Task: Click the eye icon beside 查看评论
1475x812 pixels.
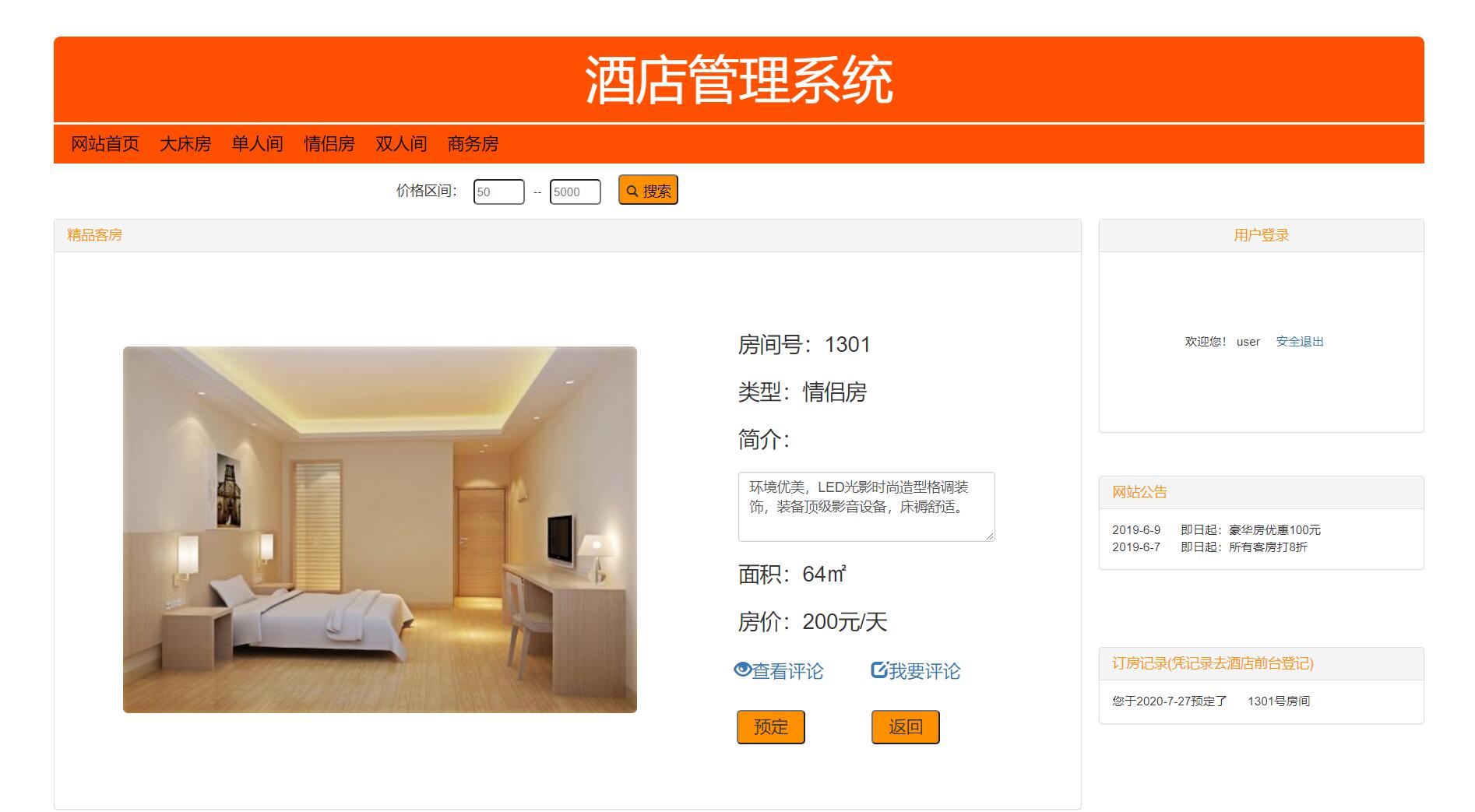Action: tap(742, 670)
